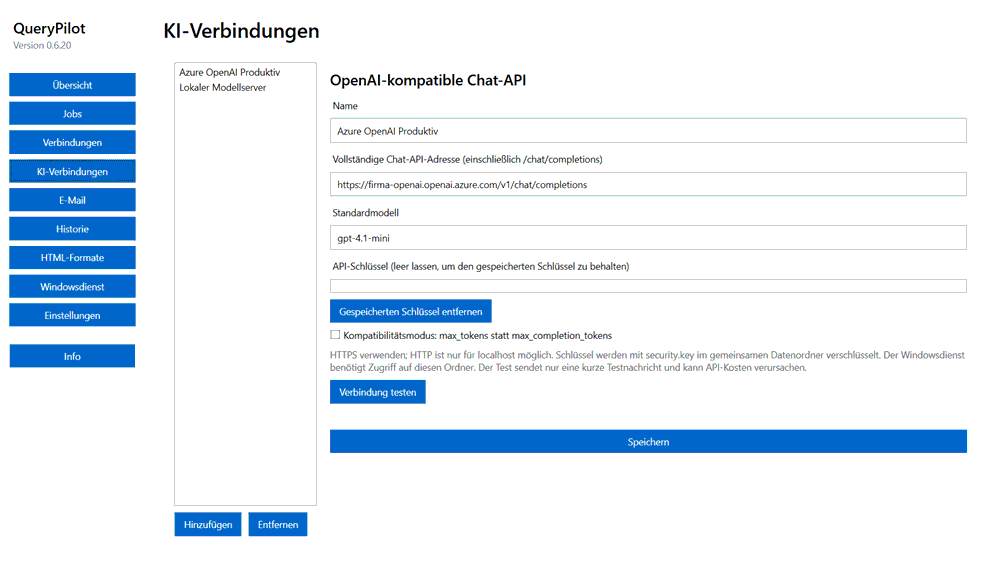Viewport: 1000px width, 561px height.
Task: Click Verbindung testen button
Action: (x=378, y=392)
